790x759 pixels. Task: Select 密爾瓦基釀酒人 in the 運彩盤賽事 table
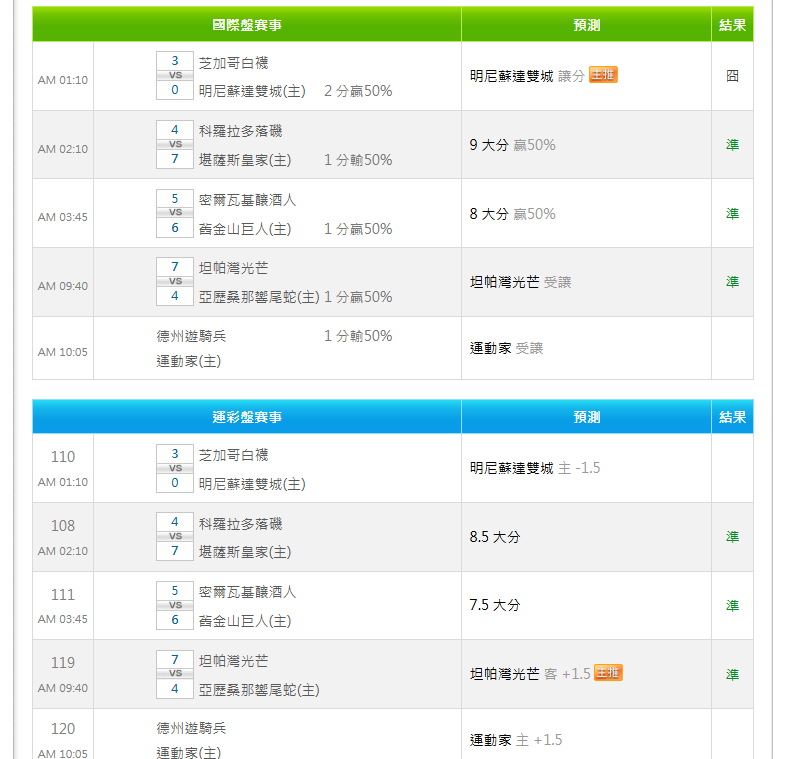[x=247, y=592]
